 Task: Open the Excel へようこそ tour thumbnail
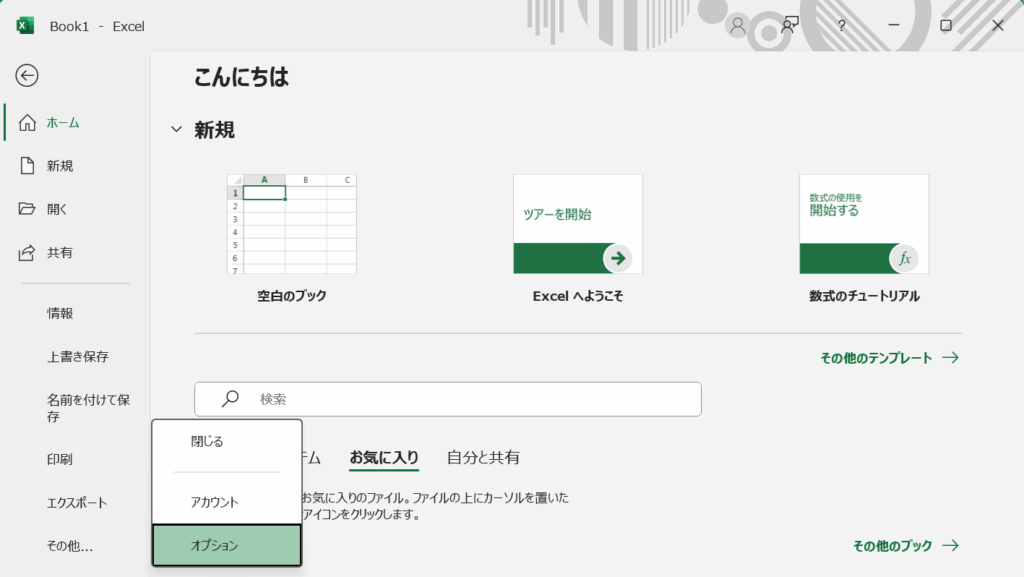coord(578,224)
